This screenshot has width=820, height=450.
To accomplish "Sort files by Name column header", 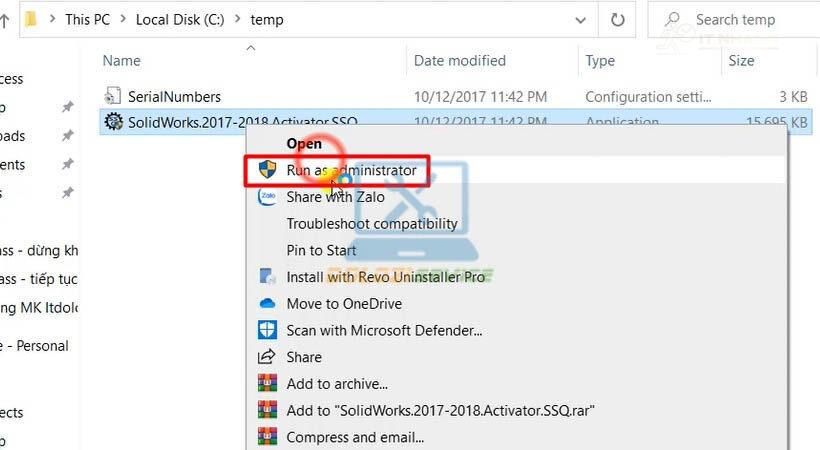I will point(122,61).
